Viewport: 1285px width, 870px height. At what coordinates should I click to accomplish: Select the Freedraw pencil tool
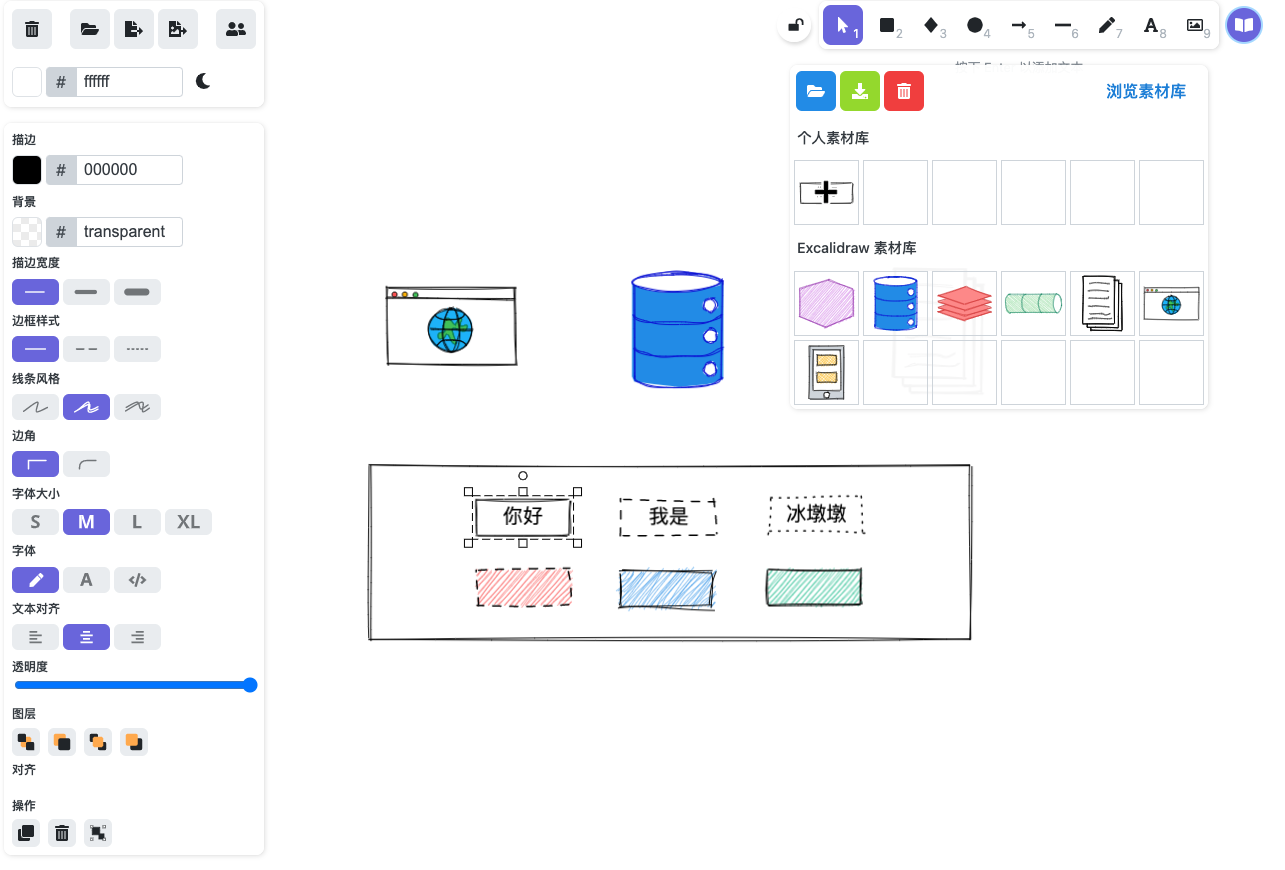[1107, 25]
